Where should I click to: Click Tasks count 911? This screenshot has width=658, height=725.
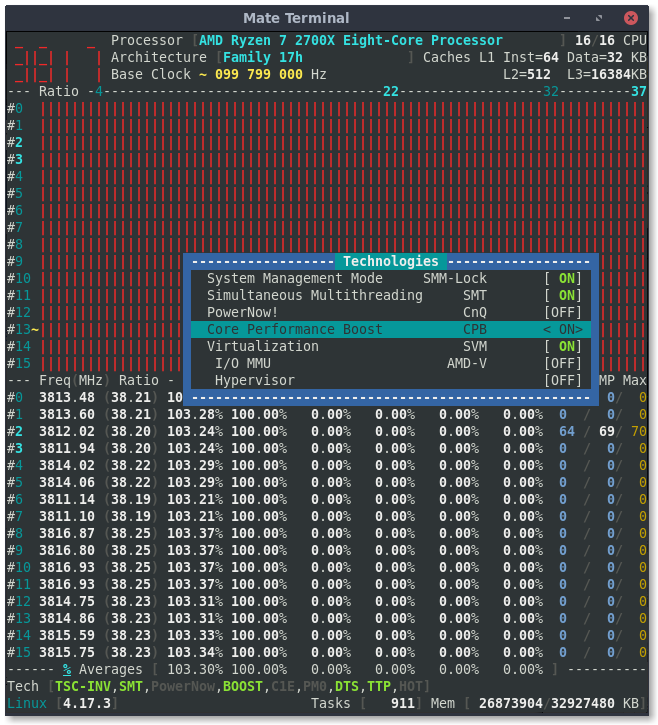403,704
